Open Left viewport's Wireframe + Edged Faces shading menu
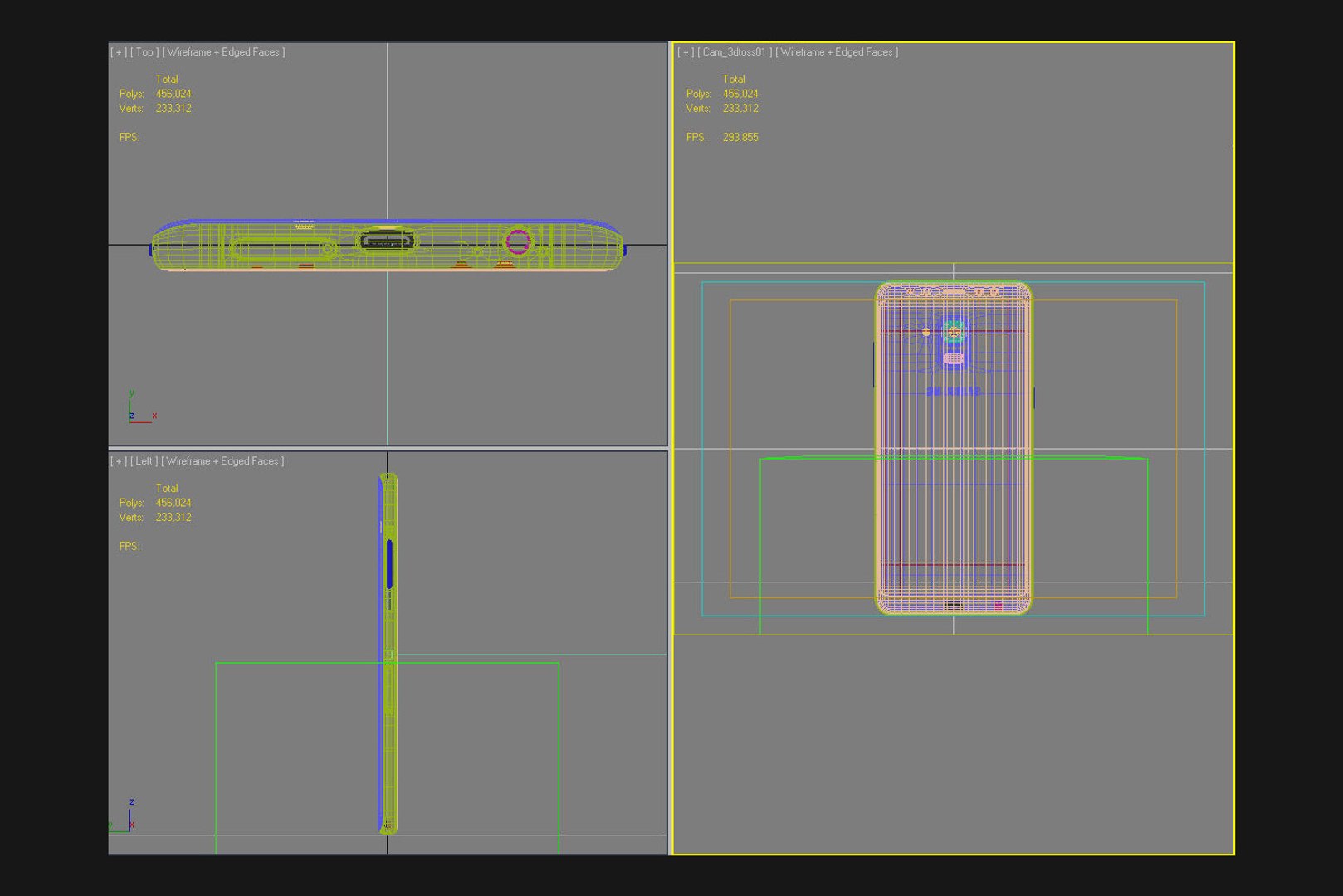 [x=222, y=461]
